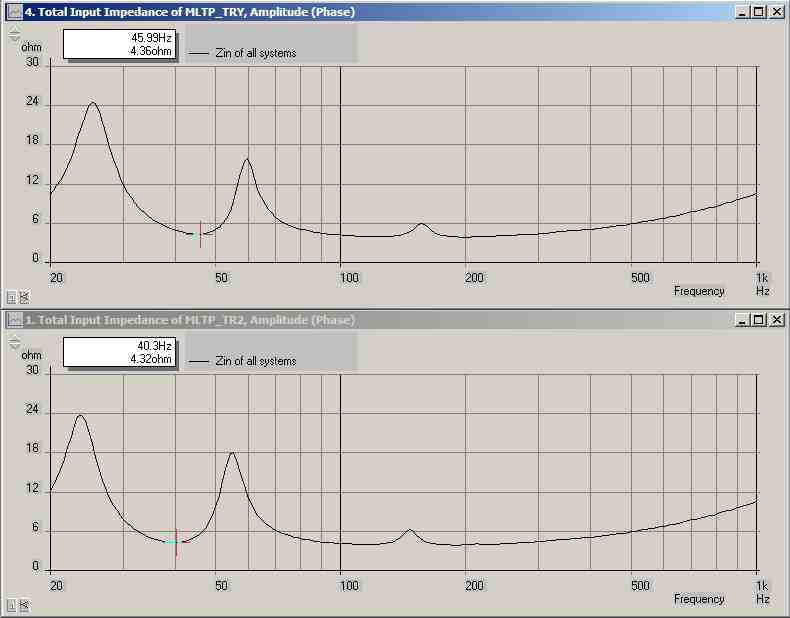Image resolution: width=790 pixels, height=618 pixels.
Task: Click the up scale arrow in MLTP_TRY window
Action: click(15, 31)
